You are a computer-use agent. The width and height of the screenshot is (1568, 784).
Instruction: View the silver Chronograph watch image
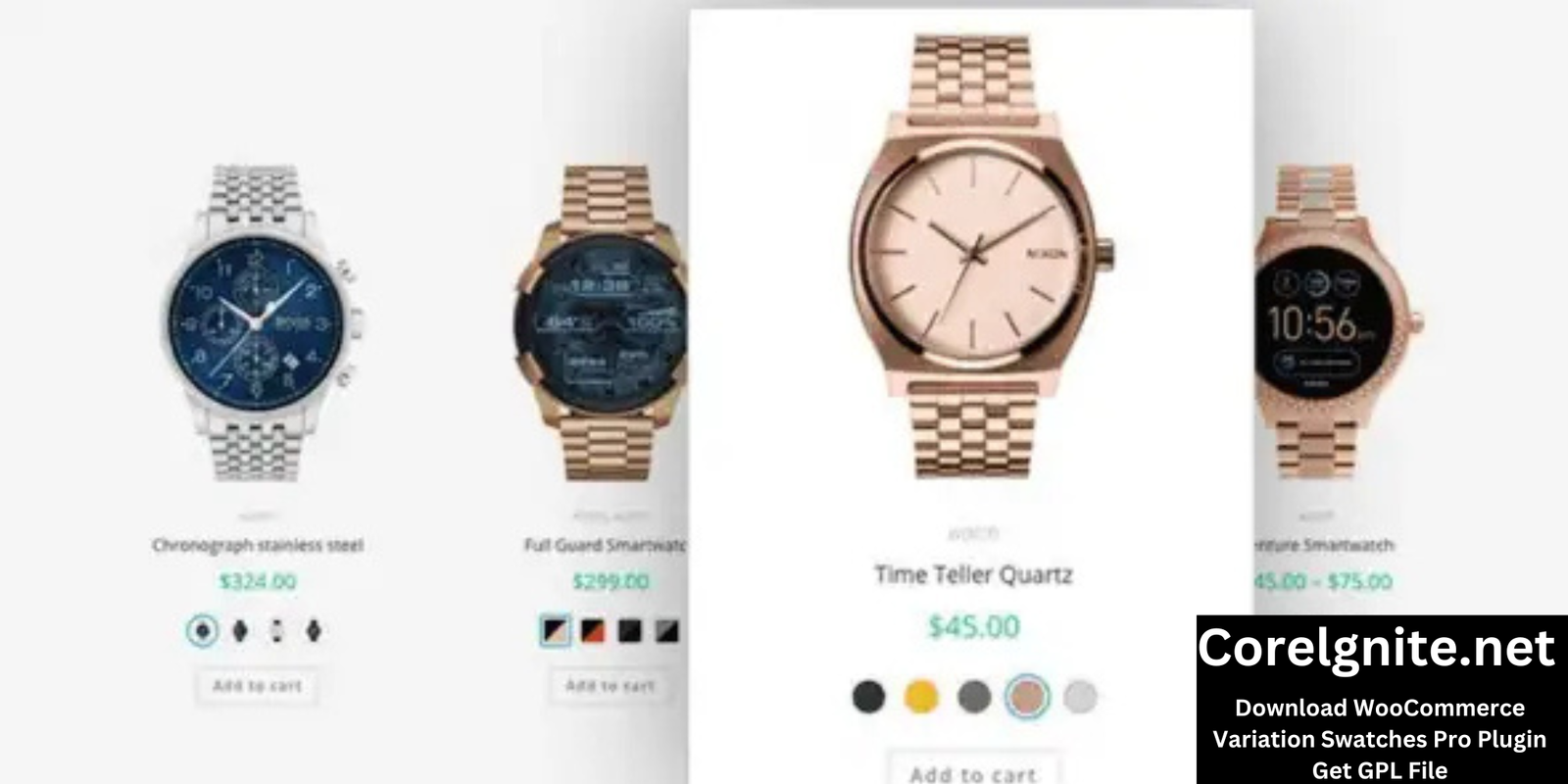click(258, 323)
